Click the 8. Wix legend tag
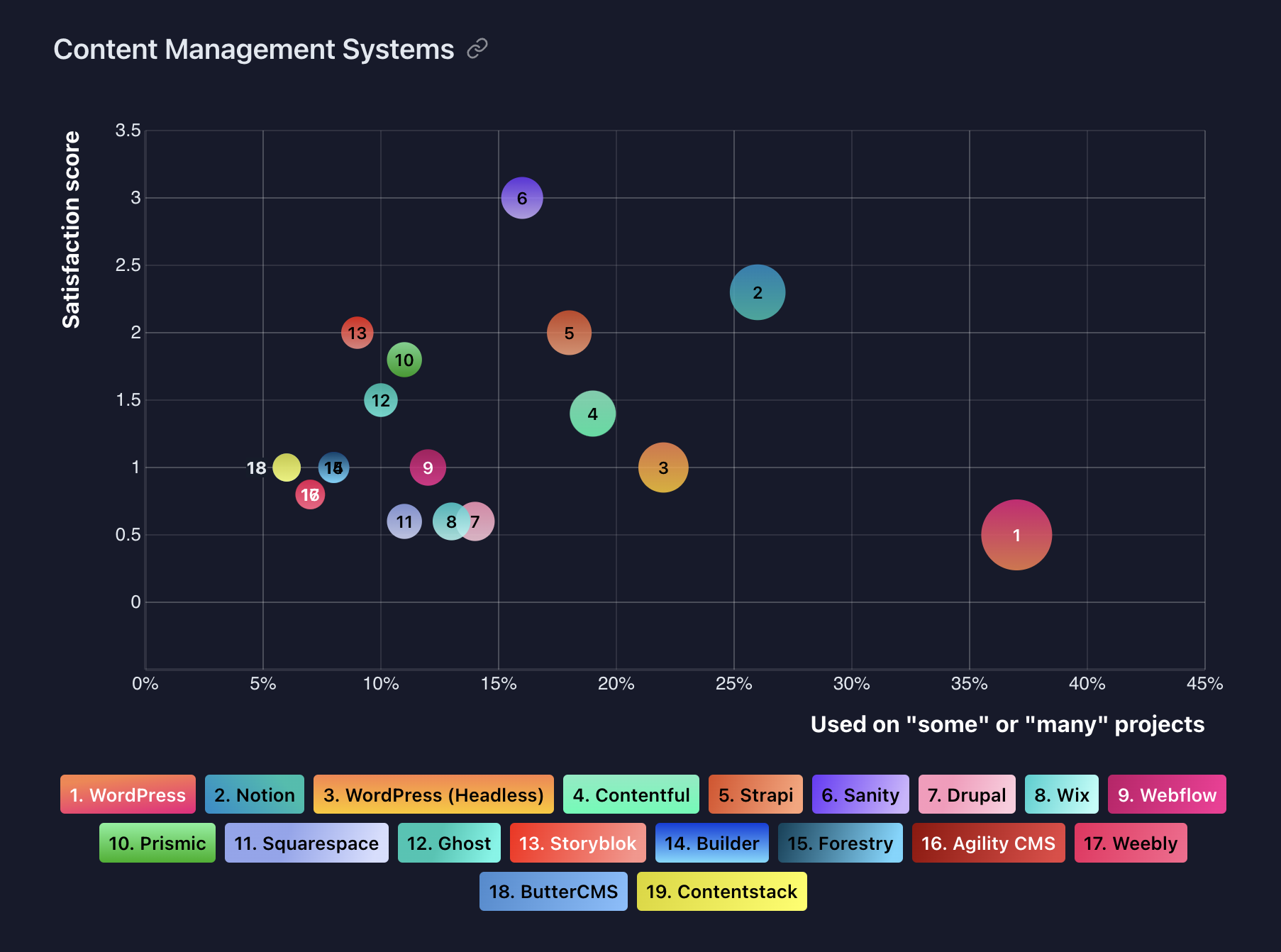Image resolution: width=1281 pixels, height=952 pixels. coord(1062,795)
